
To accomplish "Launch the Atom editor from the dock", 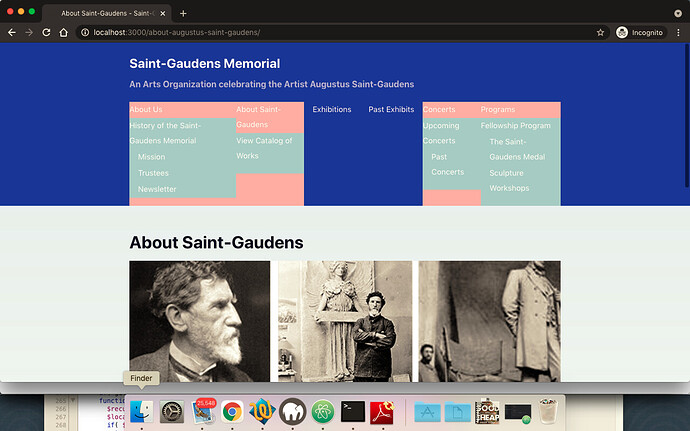I will pyautogui.click(x=323, y=411).
